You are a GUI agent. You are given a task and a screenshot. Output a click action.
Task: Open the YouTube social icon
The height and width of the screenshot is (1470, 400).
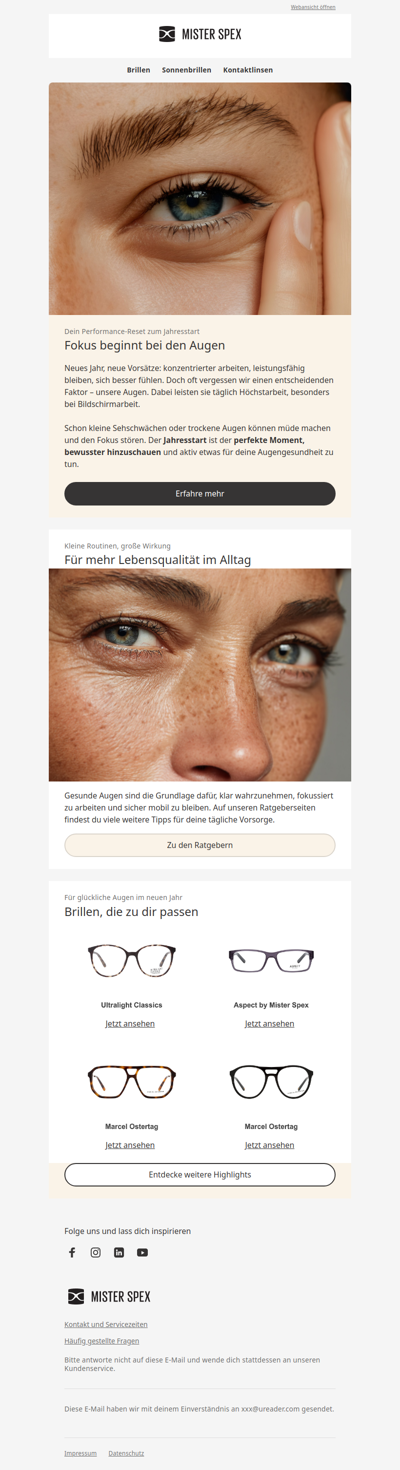pyautogui.click(x=142, y=1252)
